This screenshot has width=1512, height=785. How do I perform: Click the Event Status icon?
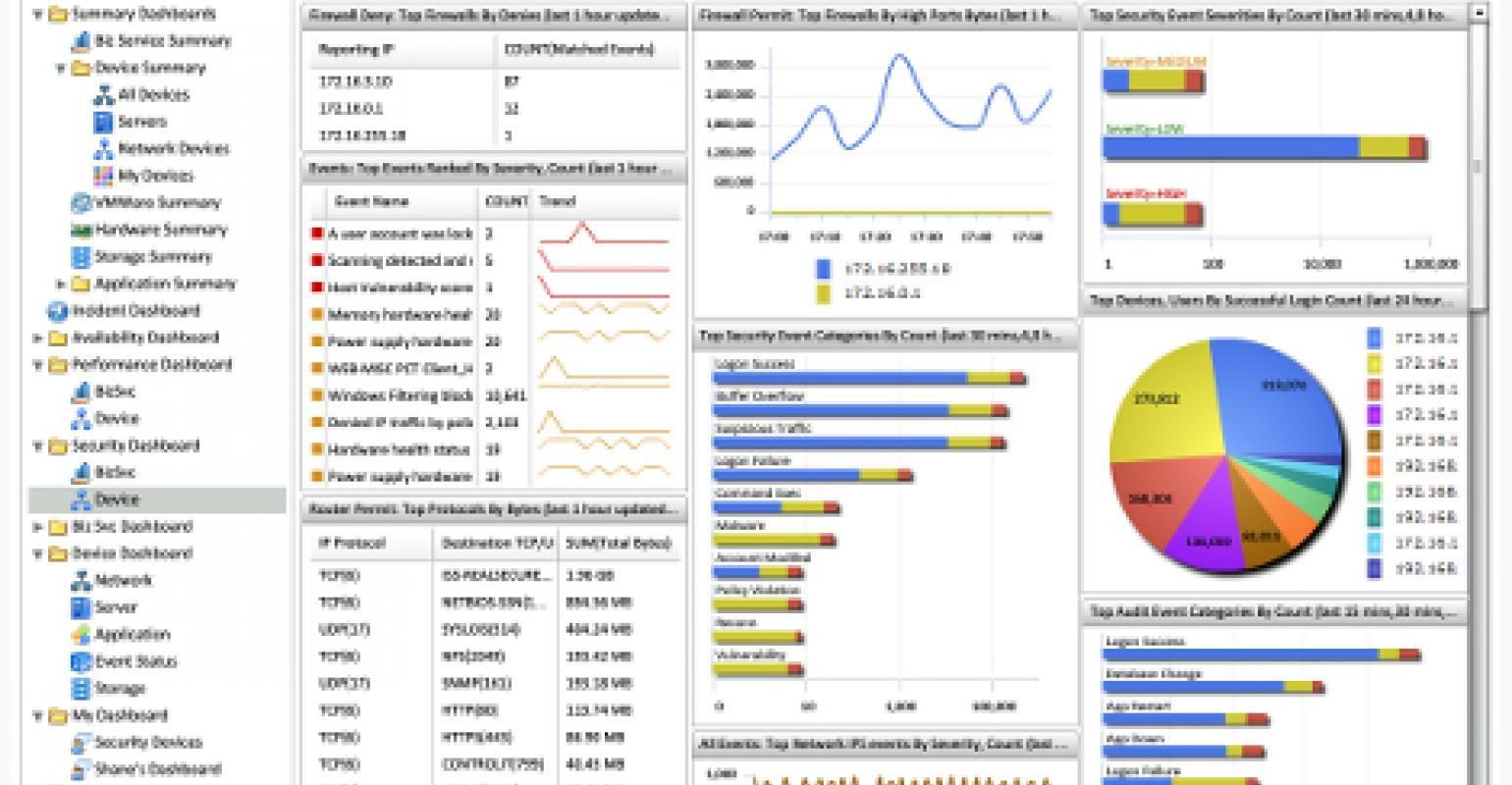pos(81,661)
